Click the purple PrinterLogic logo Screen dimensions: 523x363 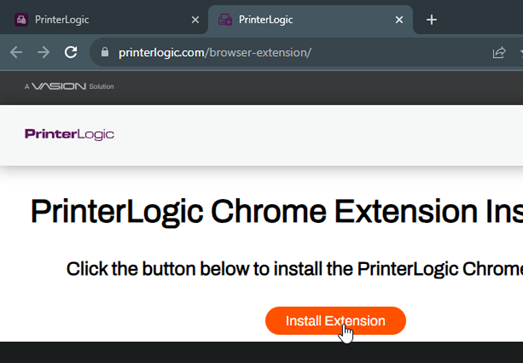[69, 134]
